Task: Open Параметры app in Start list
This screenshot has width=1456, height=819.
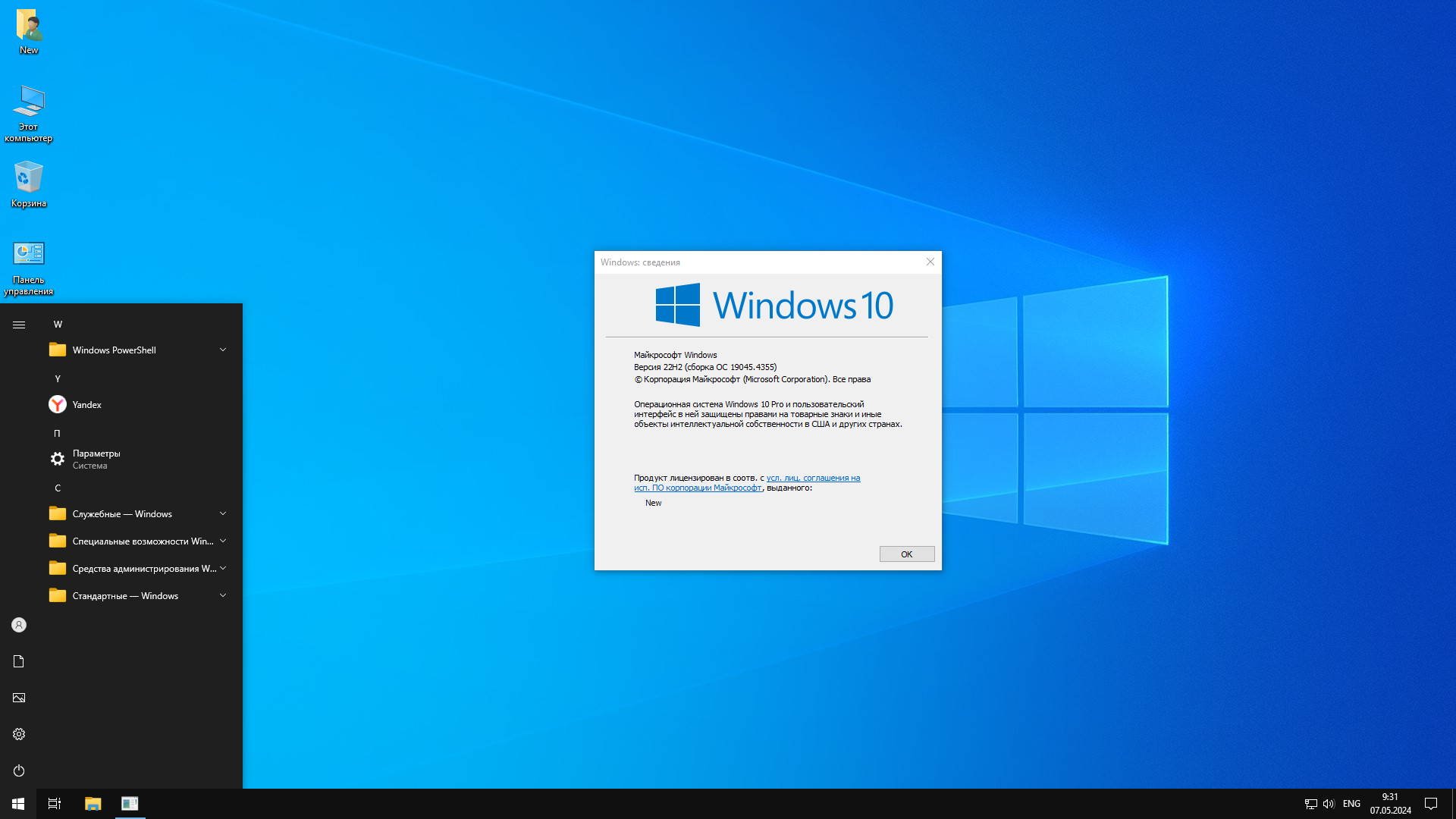Action: pos(96,459)
